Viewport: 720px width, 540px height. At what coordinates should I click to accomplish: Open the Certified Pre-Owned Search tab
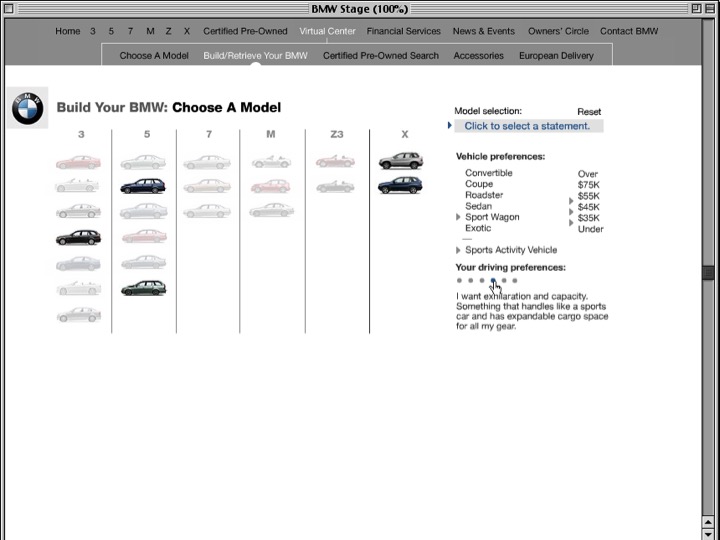[x=380, y=56]
